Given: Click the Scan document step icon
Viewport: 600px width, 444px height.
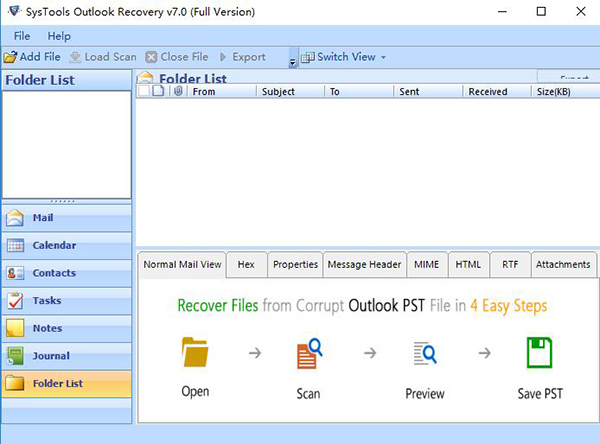Looking at the screenshot, I should 309,353.
